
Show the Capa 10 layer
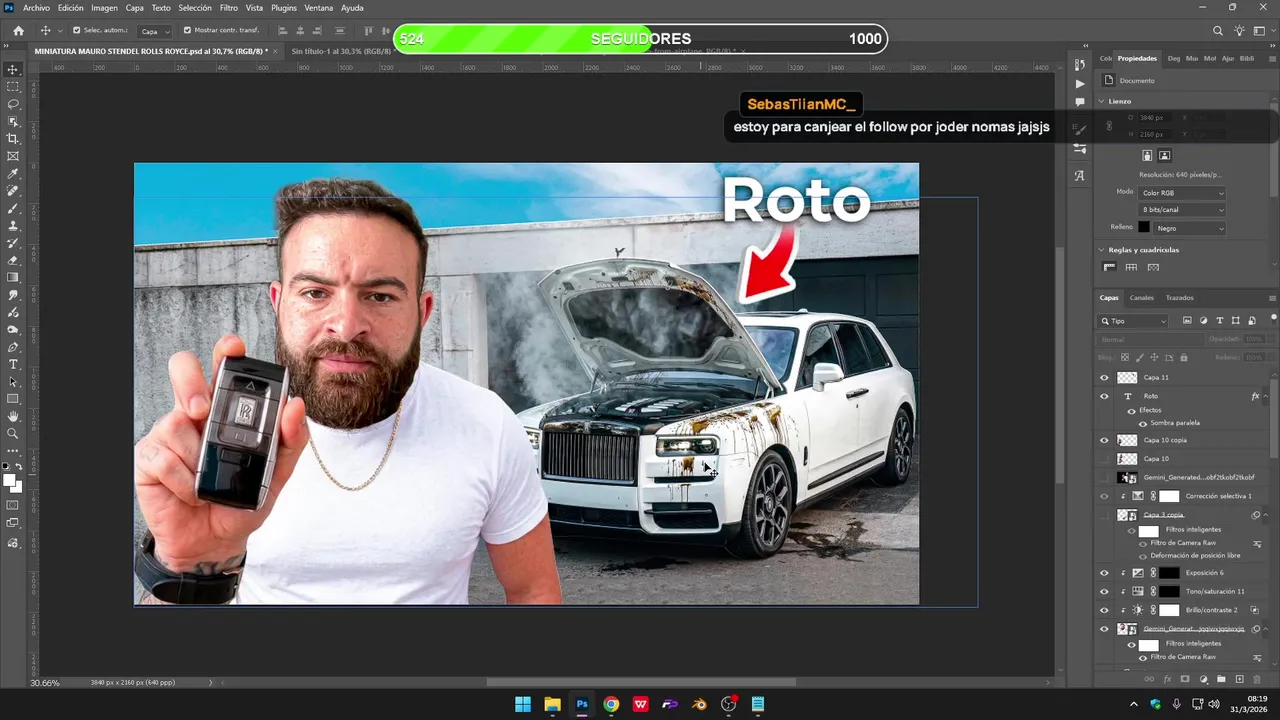1104,458
